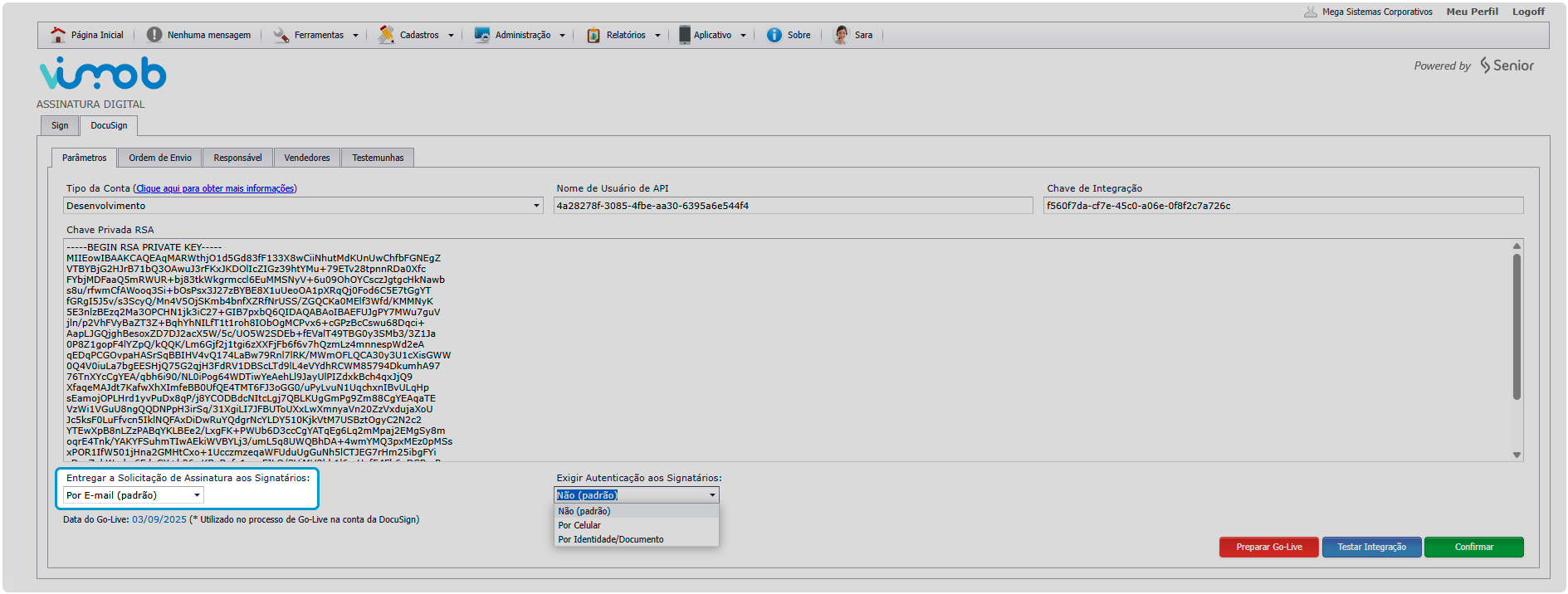Screen dimensions: 1568x594
Task: Expand the Aplicativo menu arrow
Action: point(743,36)
